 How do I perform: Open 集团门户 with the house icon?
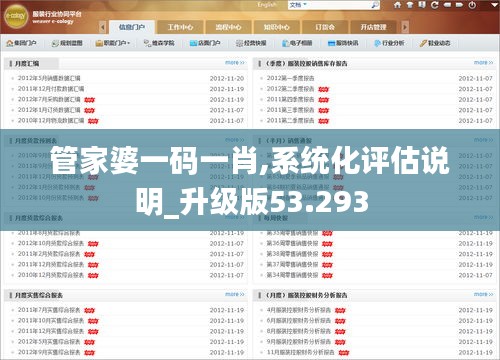coord(22,43)
